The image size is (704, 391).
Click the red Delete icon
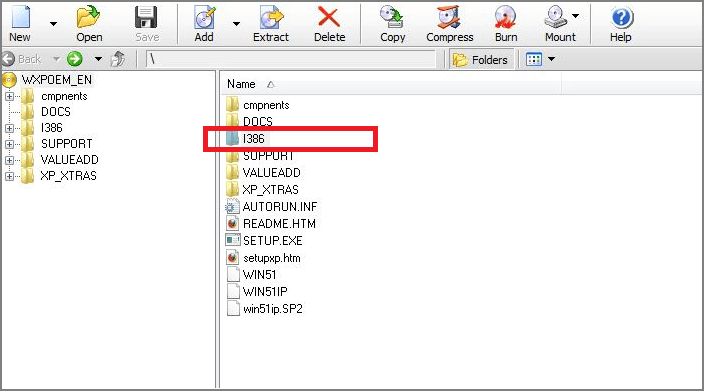[x=329, y=17]
